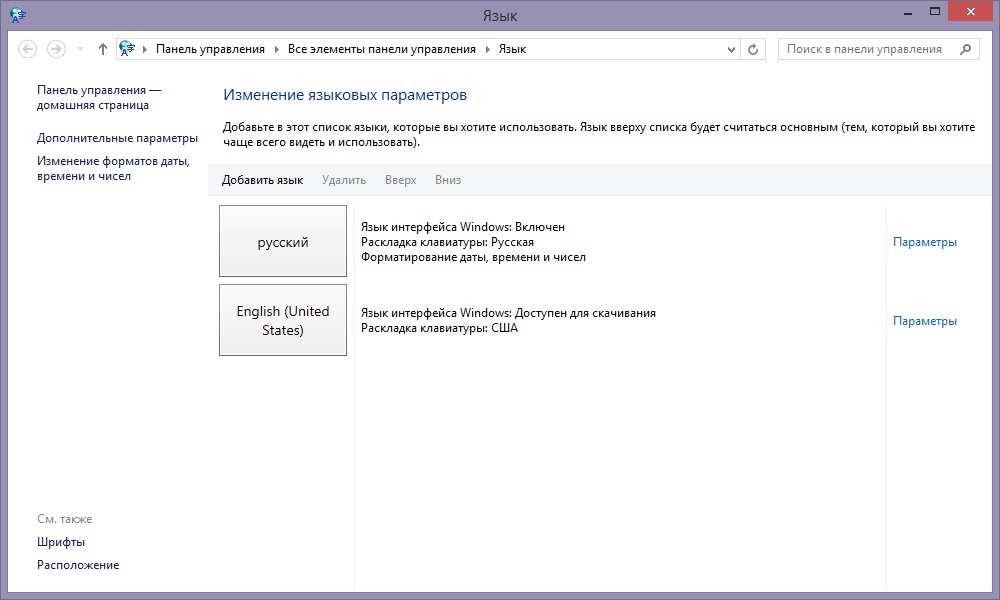Open Шрифты link under См. также
This screenshot has height=600, width=1000.
tap(61, 542)
